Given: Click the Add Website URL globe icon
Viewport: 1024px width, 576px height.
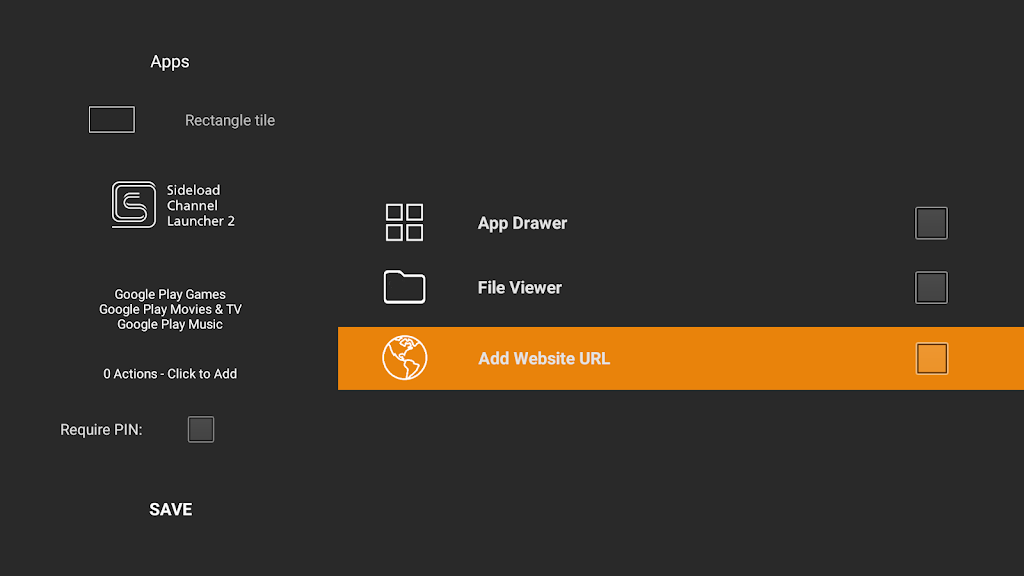Looking at the screenshot, I should (405, 358).
